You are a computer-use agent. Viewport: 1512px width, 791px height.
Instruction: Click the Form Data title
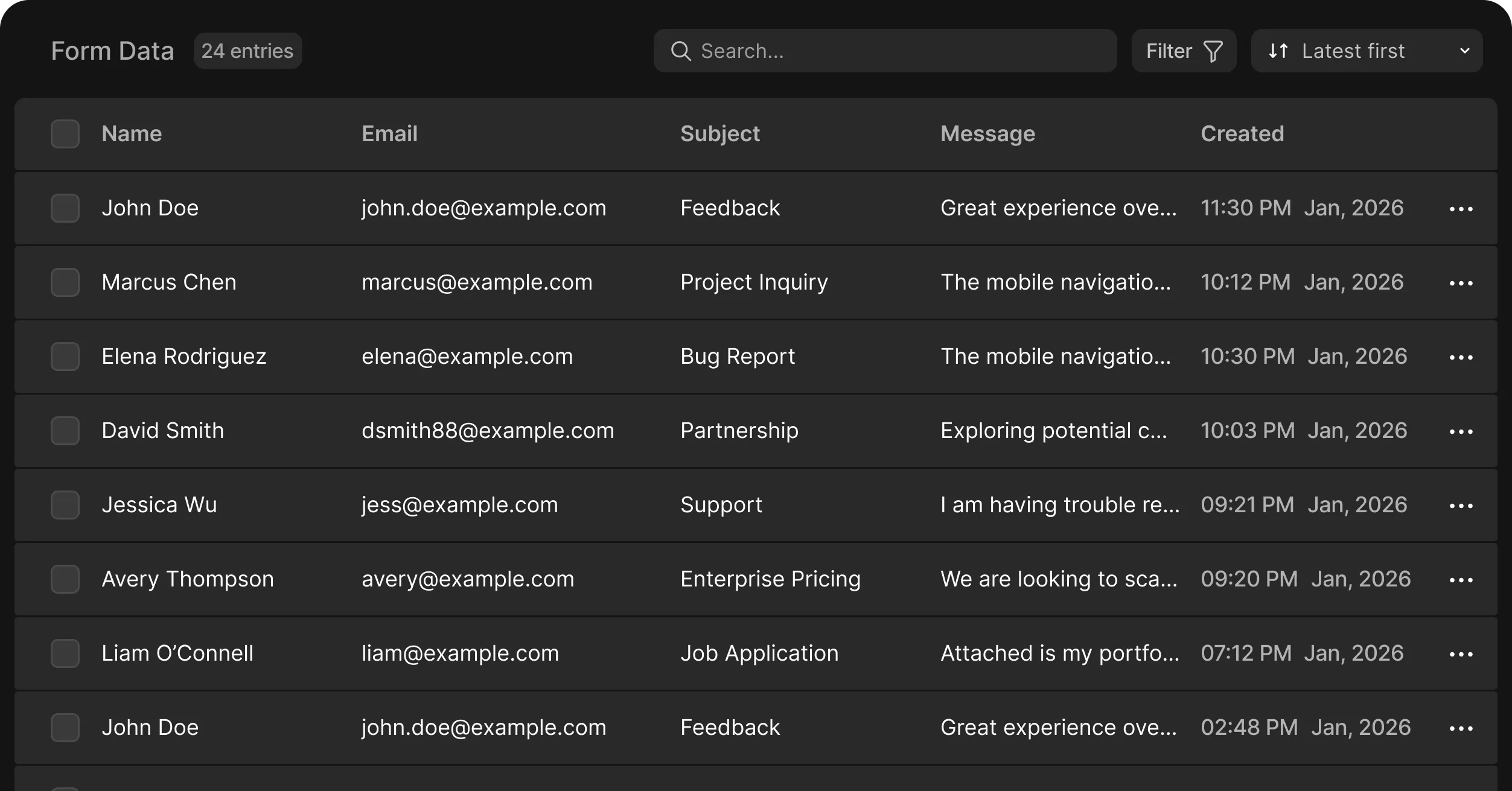point(113,51)
